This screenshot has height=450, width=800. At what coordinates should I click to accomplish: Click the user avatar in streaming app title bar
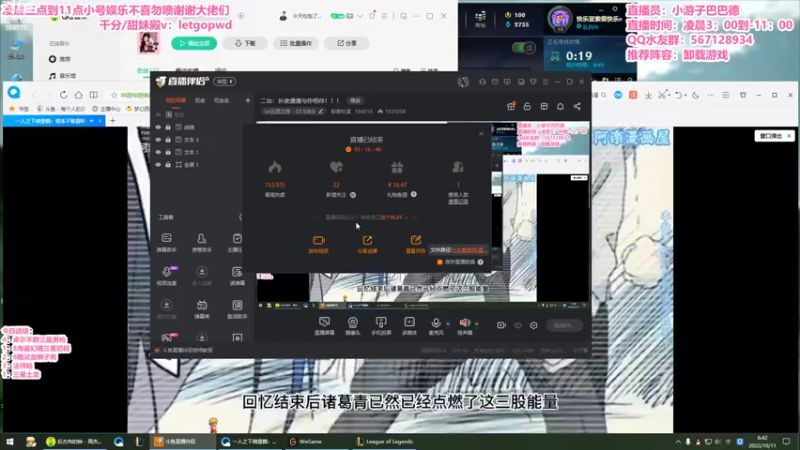click(x=463, y=82)
